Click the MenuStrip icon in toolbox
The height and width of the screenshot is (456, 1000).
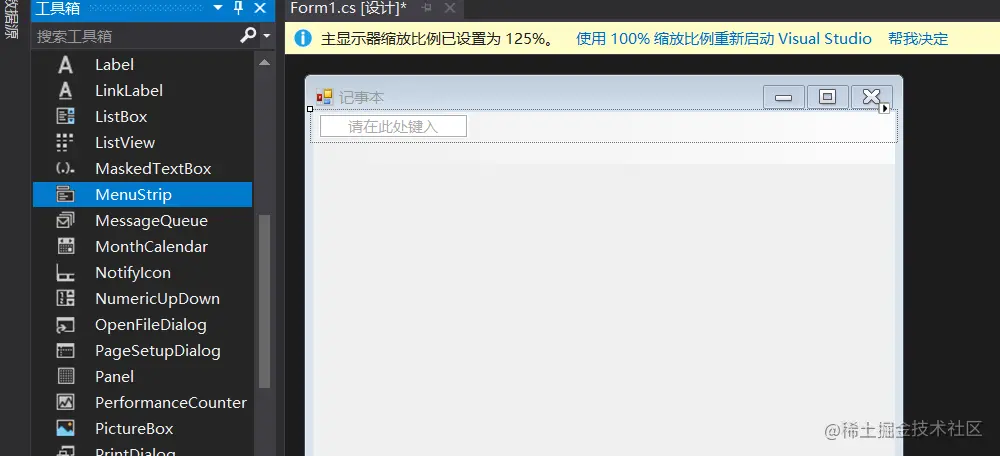coord(65,195)
